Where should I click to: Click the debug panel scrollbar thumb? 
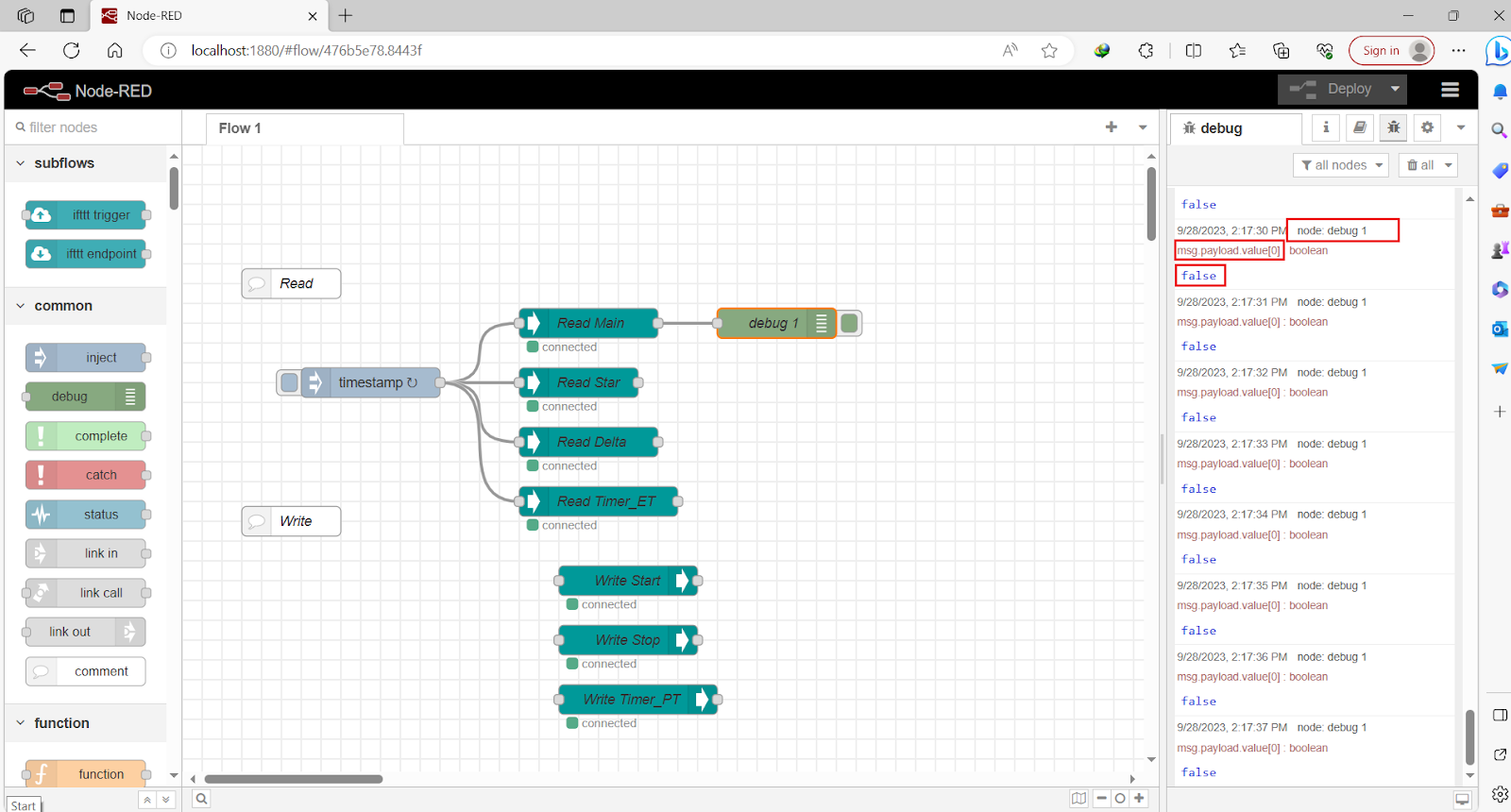click(x=1469, y=737)
